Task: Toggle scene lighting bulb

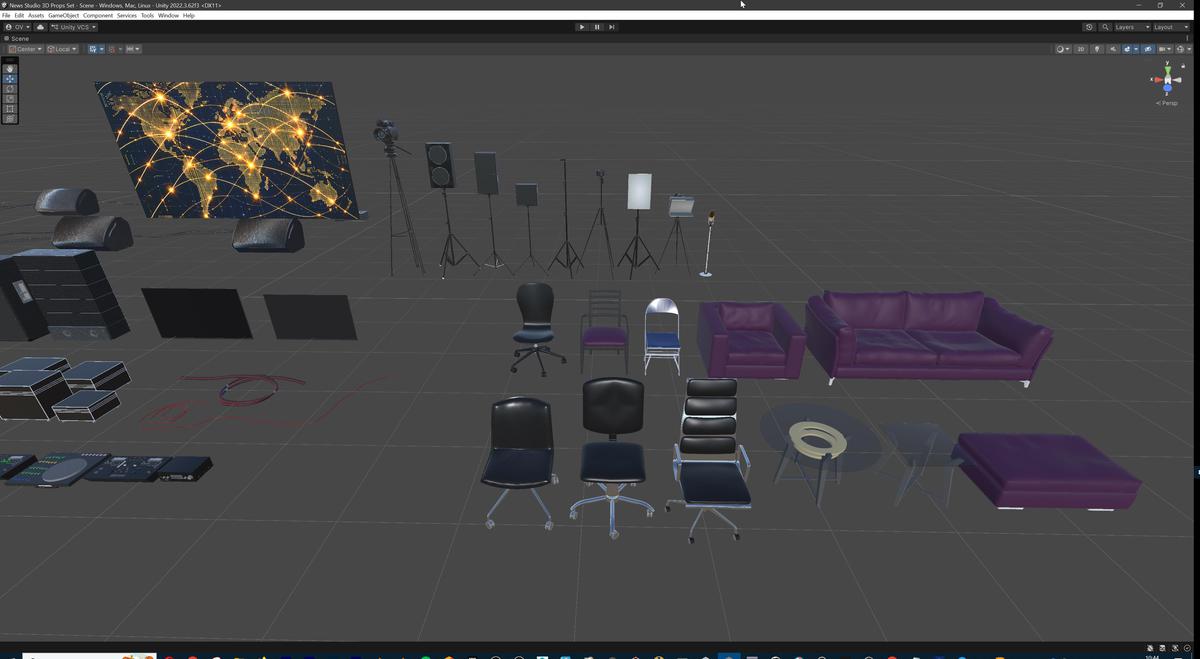Action: (x=1097, y=49)
